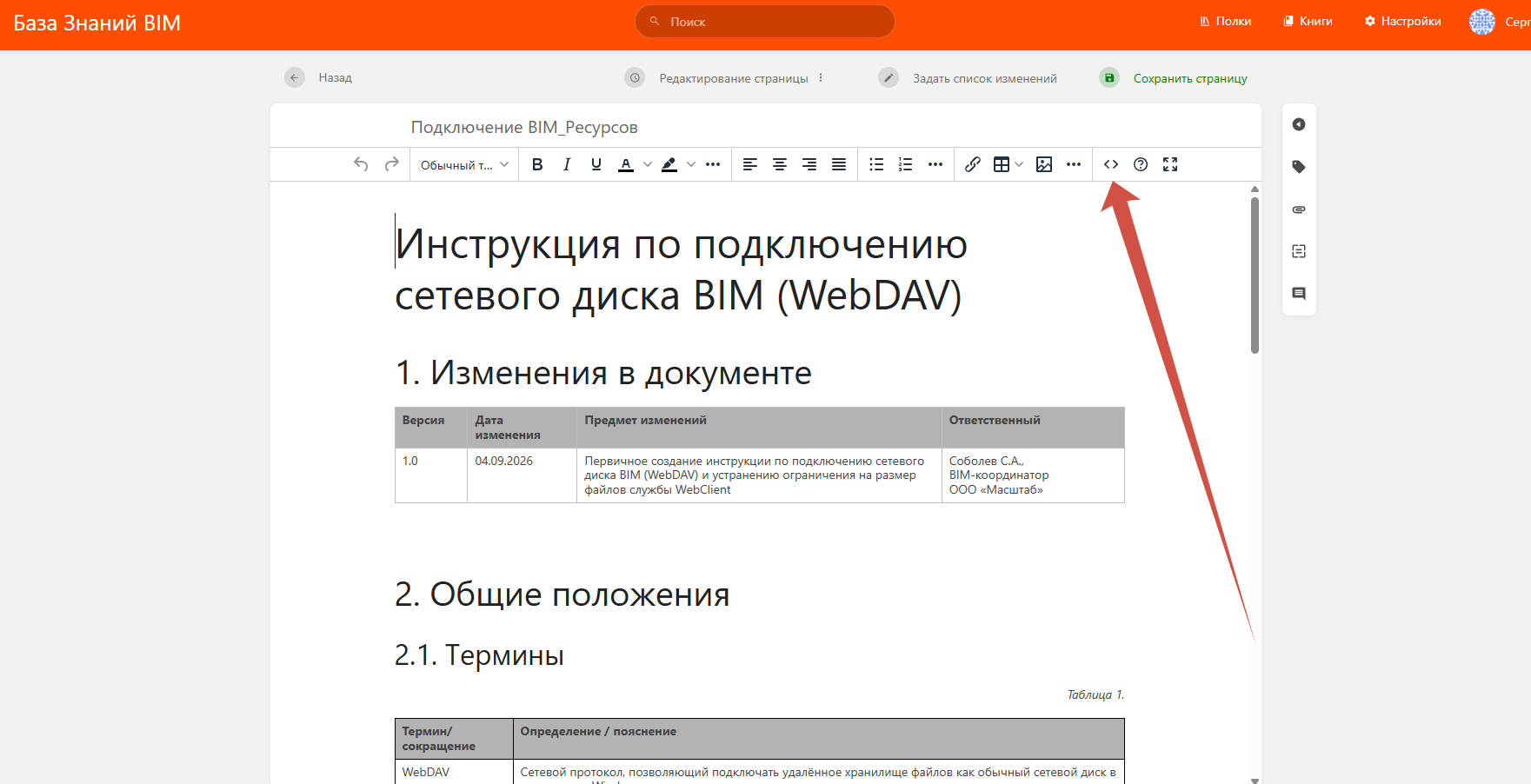Open table dropdown arrow
The image size is (1531, 784).
[1019, 164]
